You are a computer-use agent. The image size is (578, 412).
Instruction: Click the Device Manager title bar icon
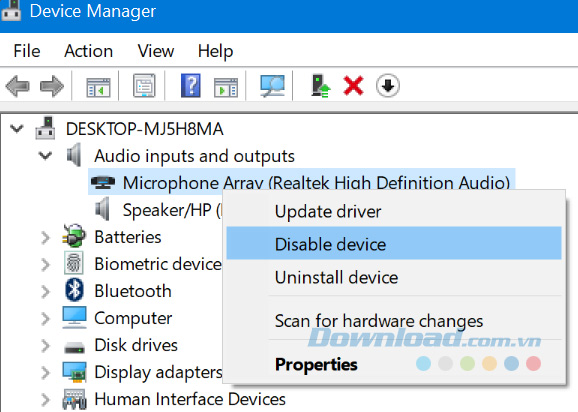[10, 10]
